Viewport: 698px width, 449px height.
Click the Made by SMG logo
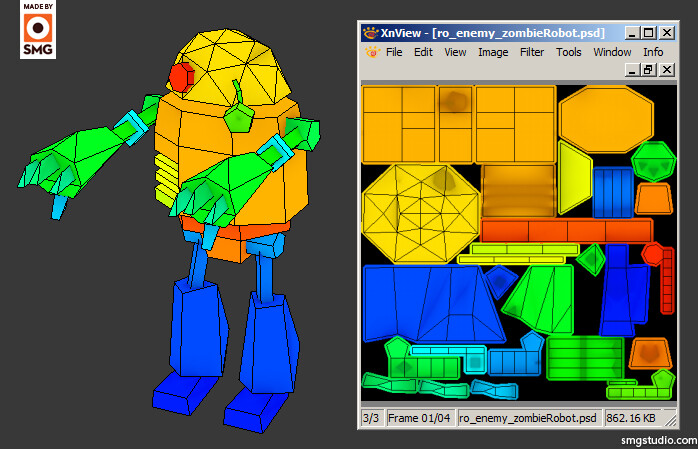pos(38,29)
